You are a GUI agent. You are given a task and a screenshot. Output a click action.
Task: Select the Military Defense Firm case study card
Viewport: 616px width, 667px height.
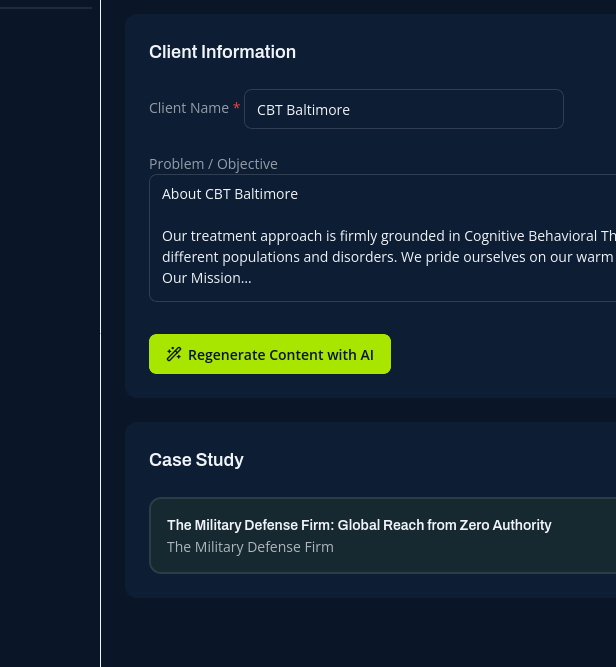point(382,535)
